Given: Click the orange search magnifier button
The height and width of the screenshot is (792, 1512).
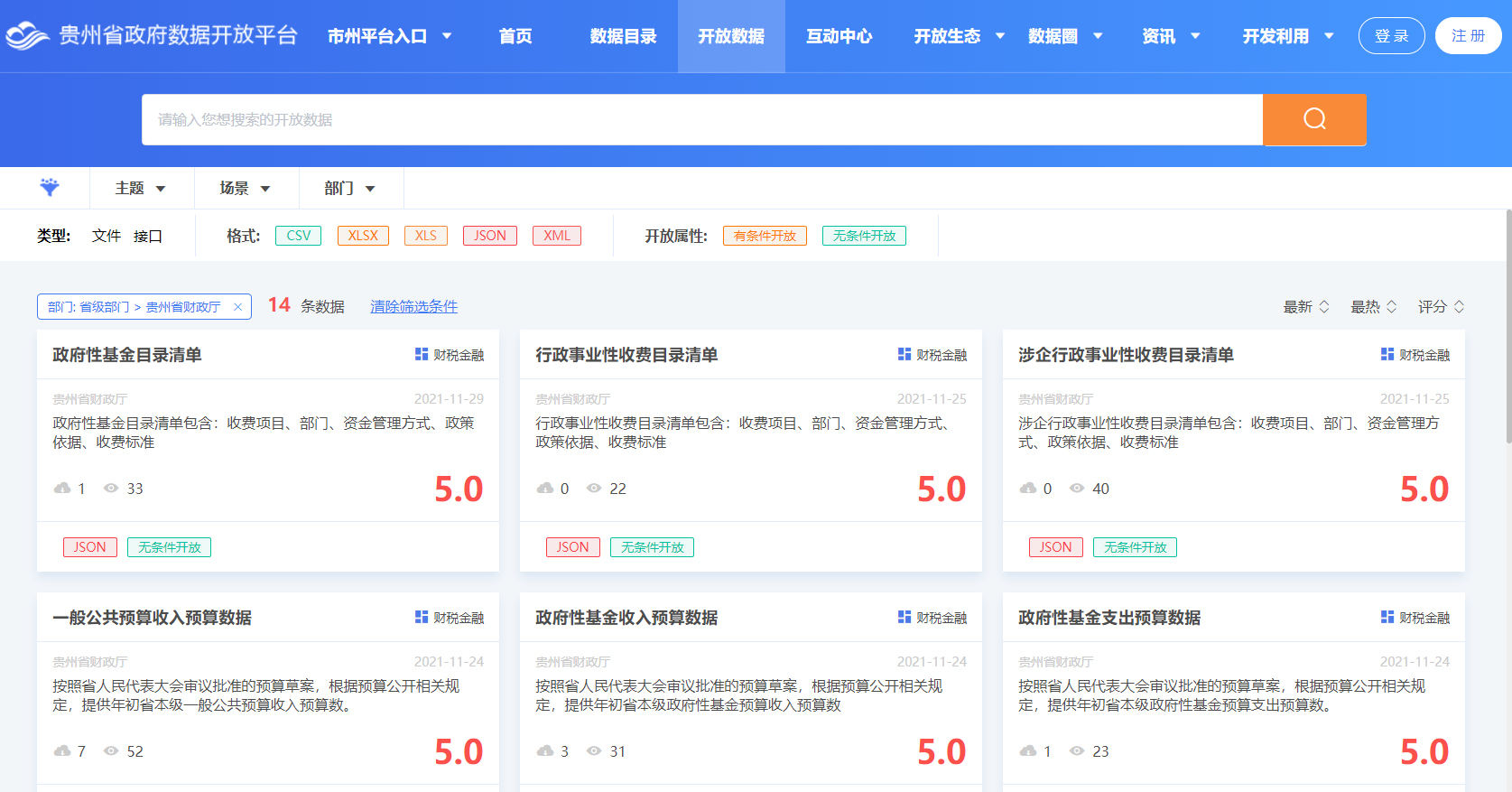Looking at the screenshot, I should coord(1313,119).
